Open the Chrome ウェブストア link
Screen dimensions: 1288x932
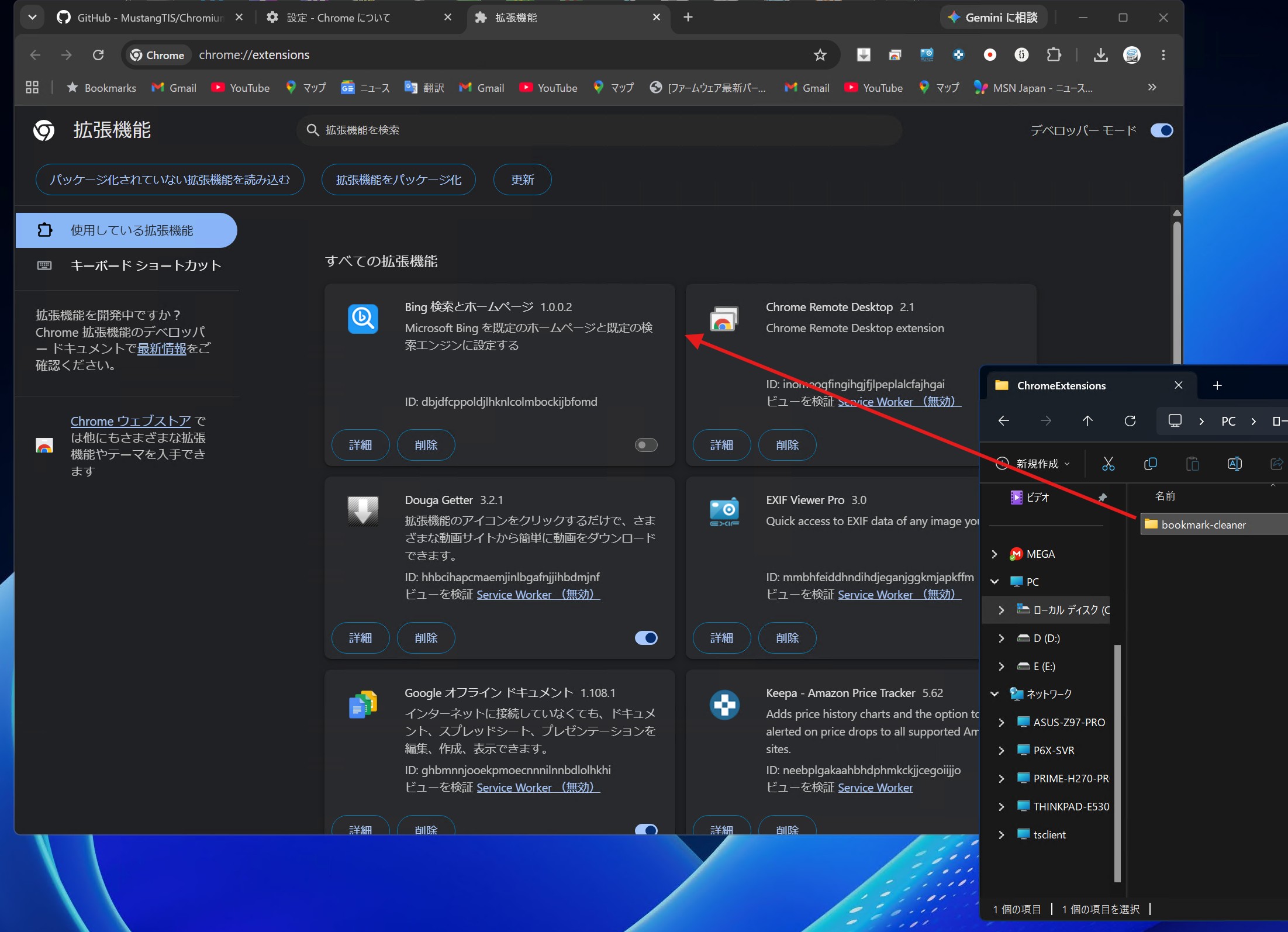[131, 421]
